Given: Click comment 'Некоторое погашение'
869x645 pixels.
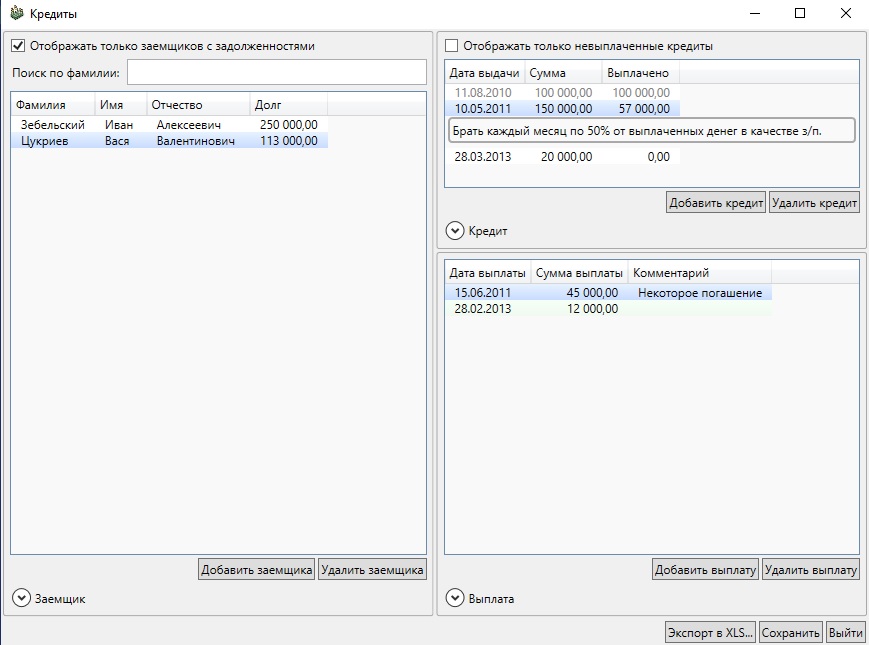Looking at the screenshot, I should coord(700,293).
